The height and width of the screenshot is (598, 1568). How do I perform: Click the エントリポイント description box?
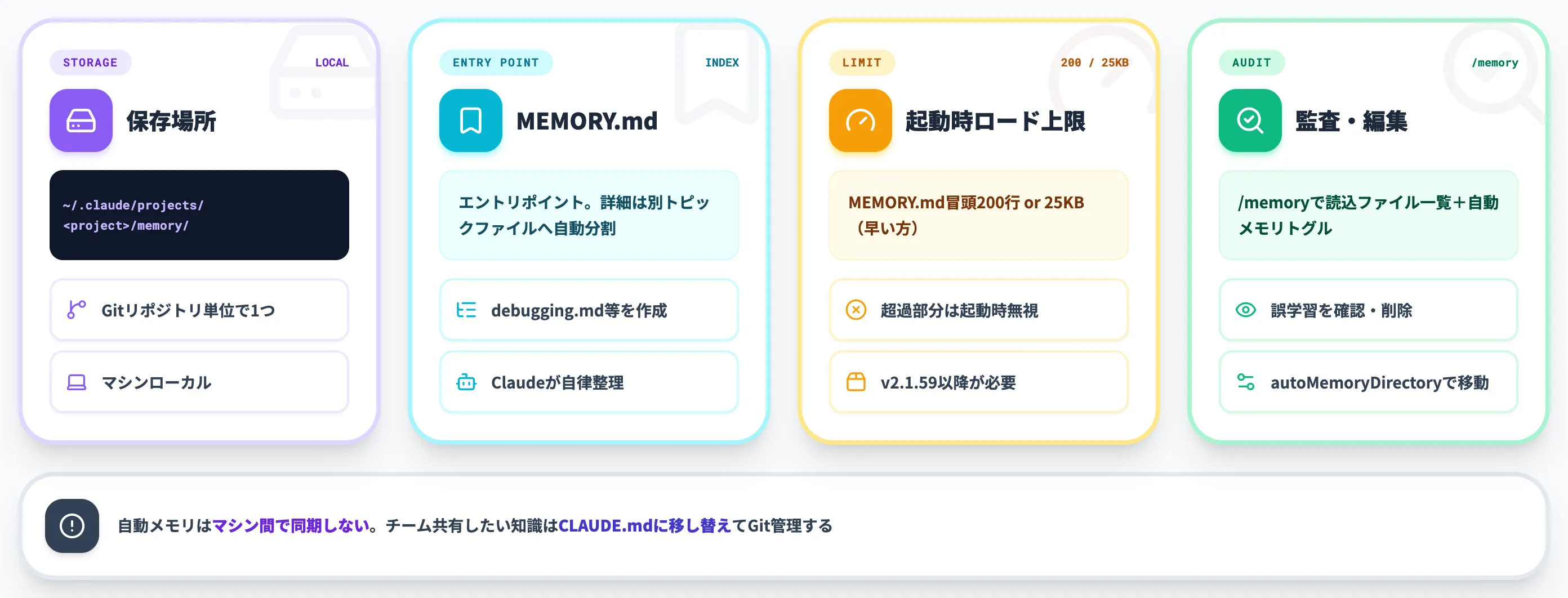pos(589,215)
